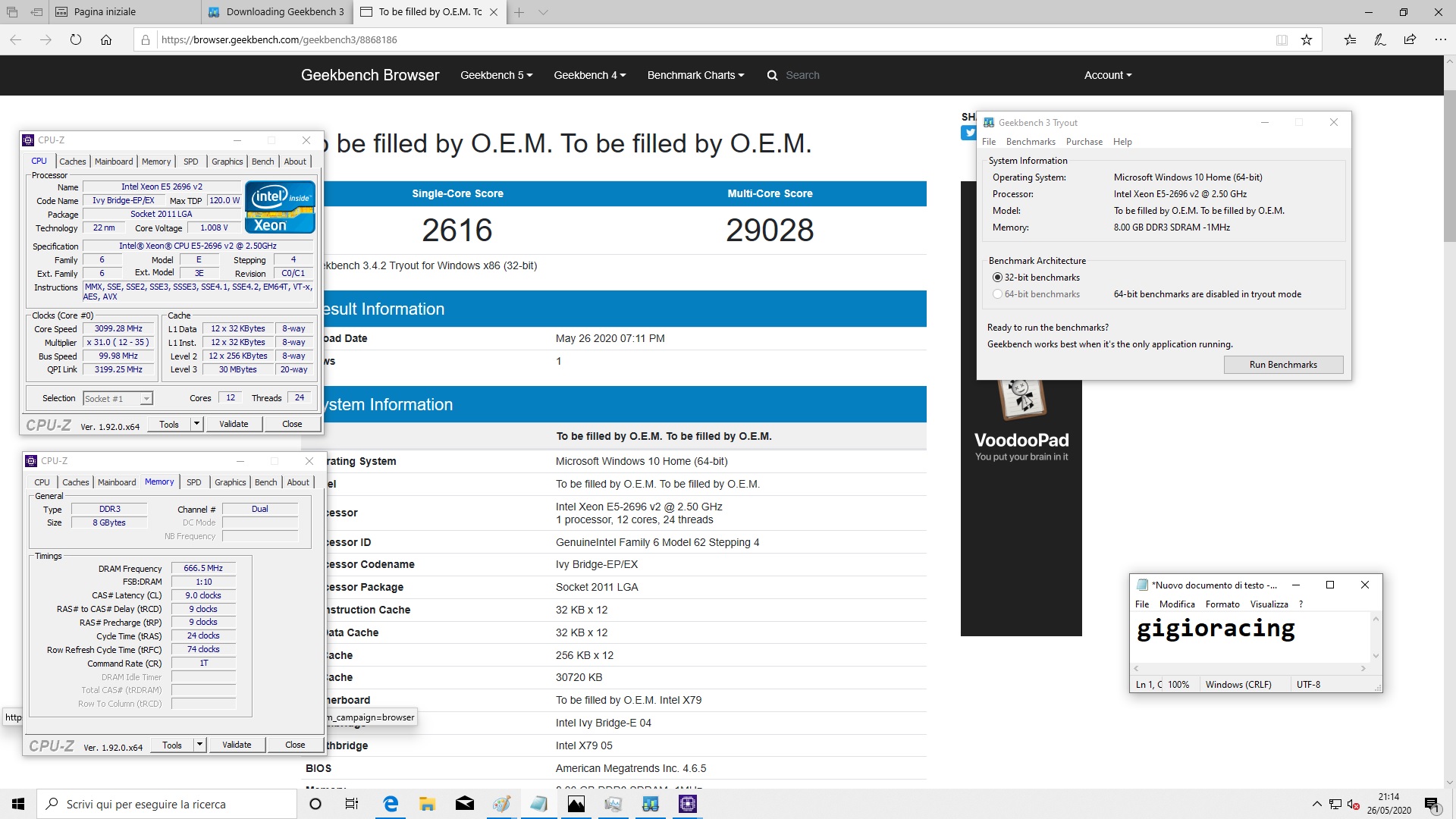The height and width of the screenshot is (819, 1456).
Task: Open the Benchmark Charts dropdown
Action: pos(695,75)
